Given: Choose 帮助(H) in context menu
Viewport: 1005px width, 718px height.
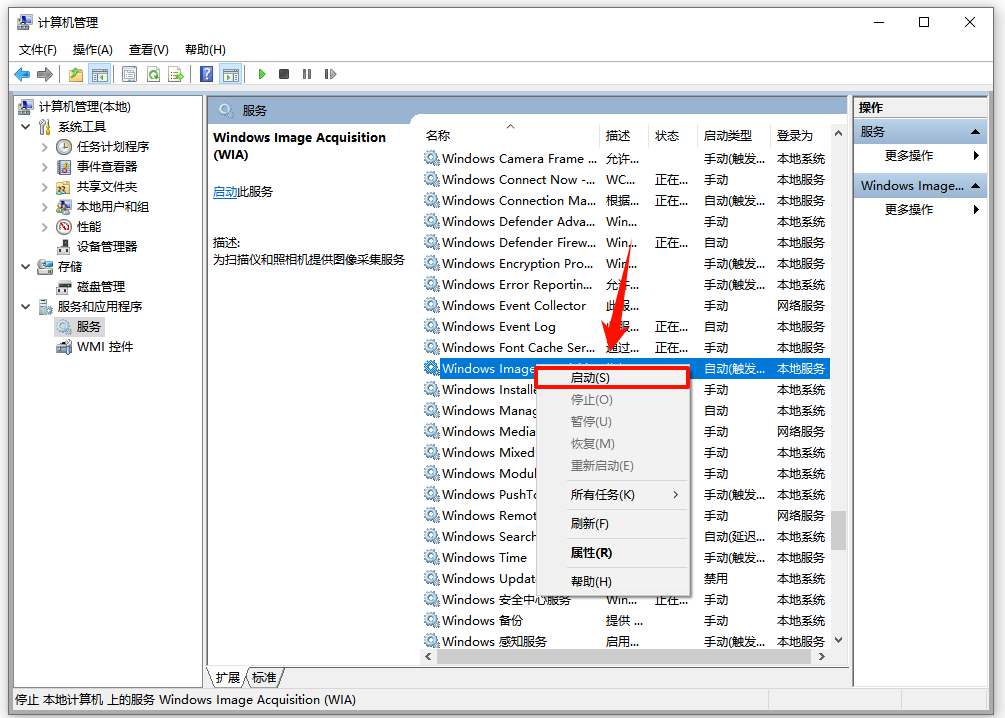Looking at the screenshot, I should [612, 581].
